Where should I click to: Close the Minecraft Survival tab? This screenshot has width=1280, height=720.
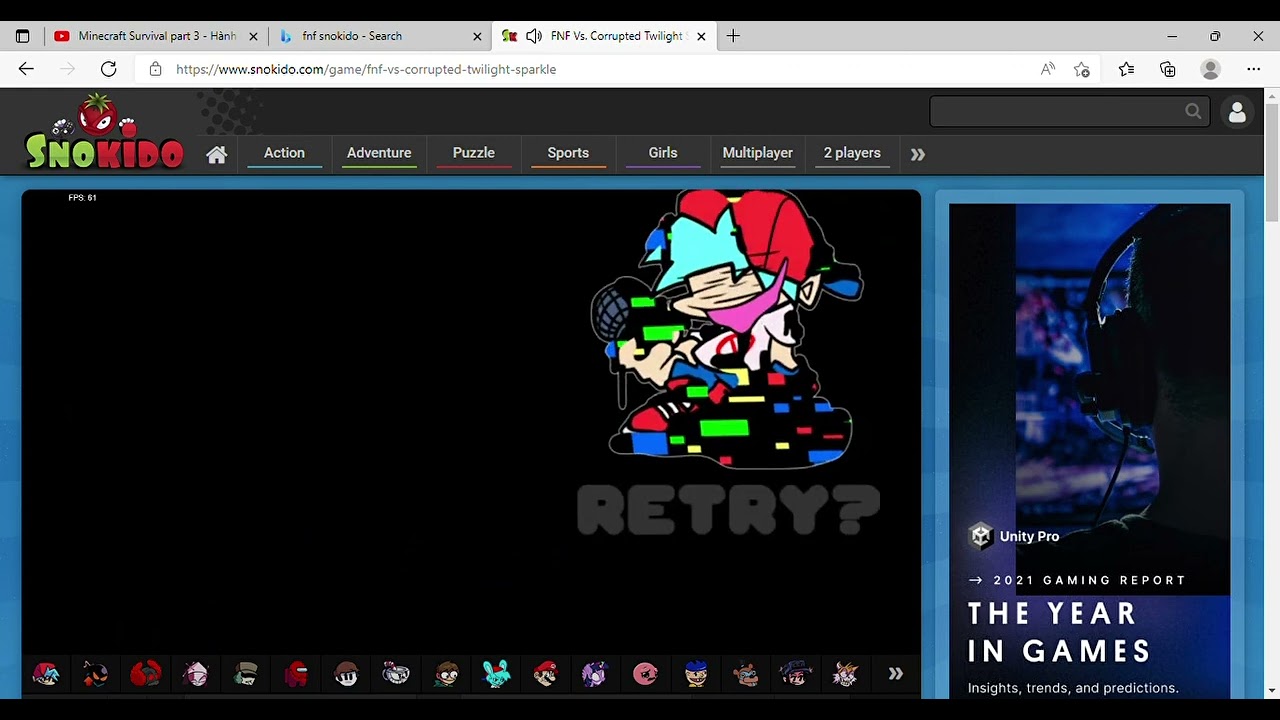click(x=253, y=36)
